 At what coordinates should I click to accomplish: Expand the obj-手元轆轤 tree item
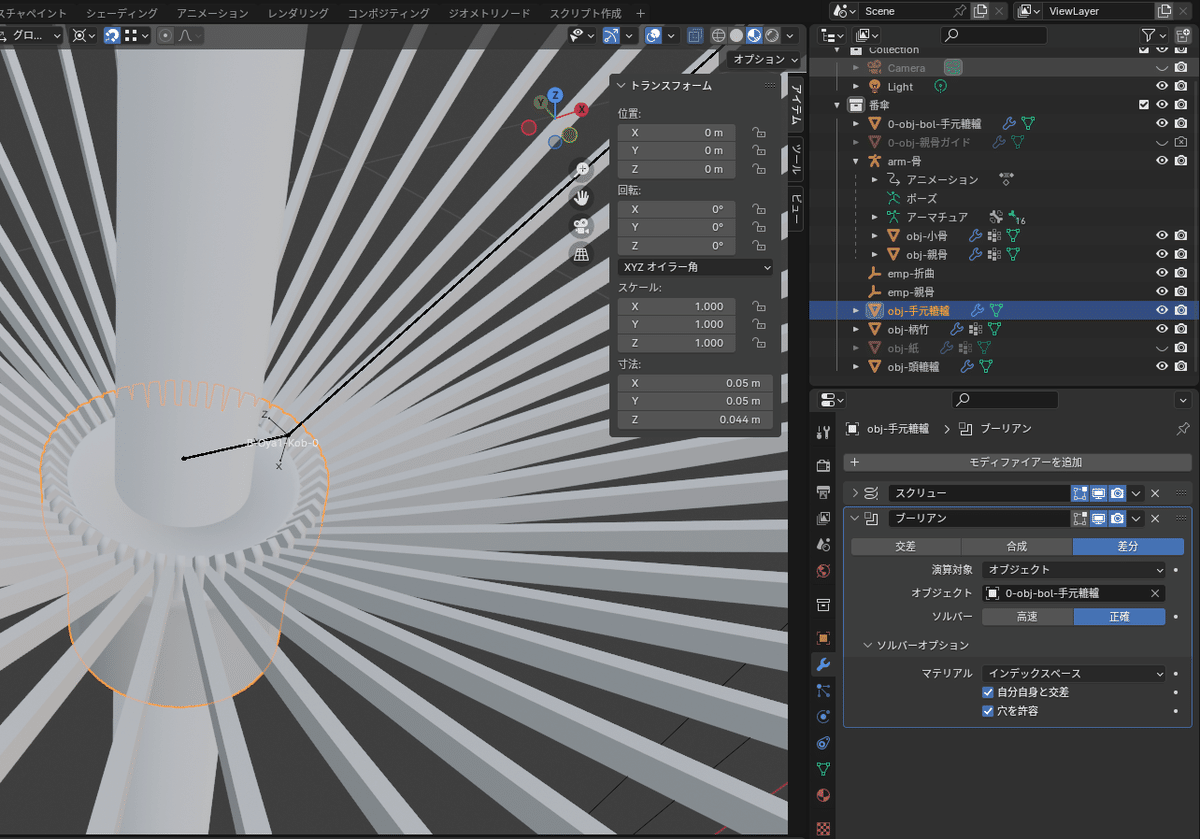(856, 311)
